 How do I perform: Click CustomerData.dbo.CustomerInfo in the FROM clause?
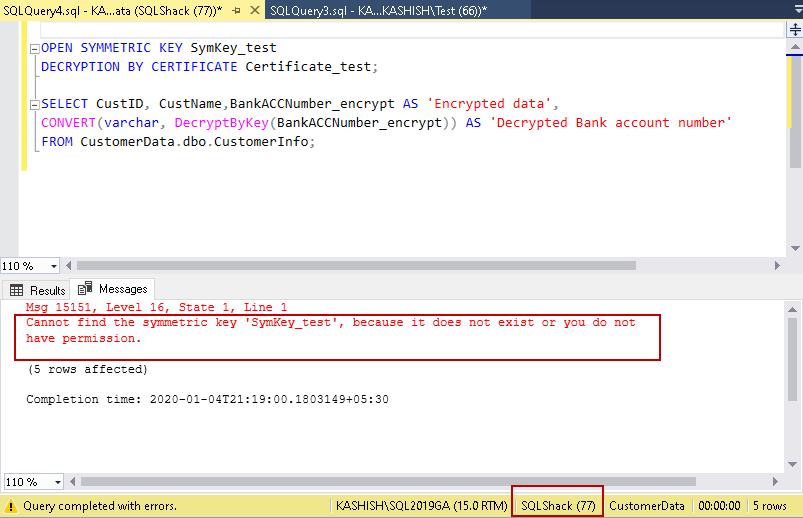pos(195,142)
